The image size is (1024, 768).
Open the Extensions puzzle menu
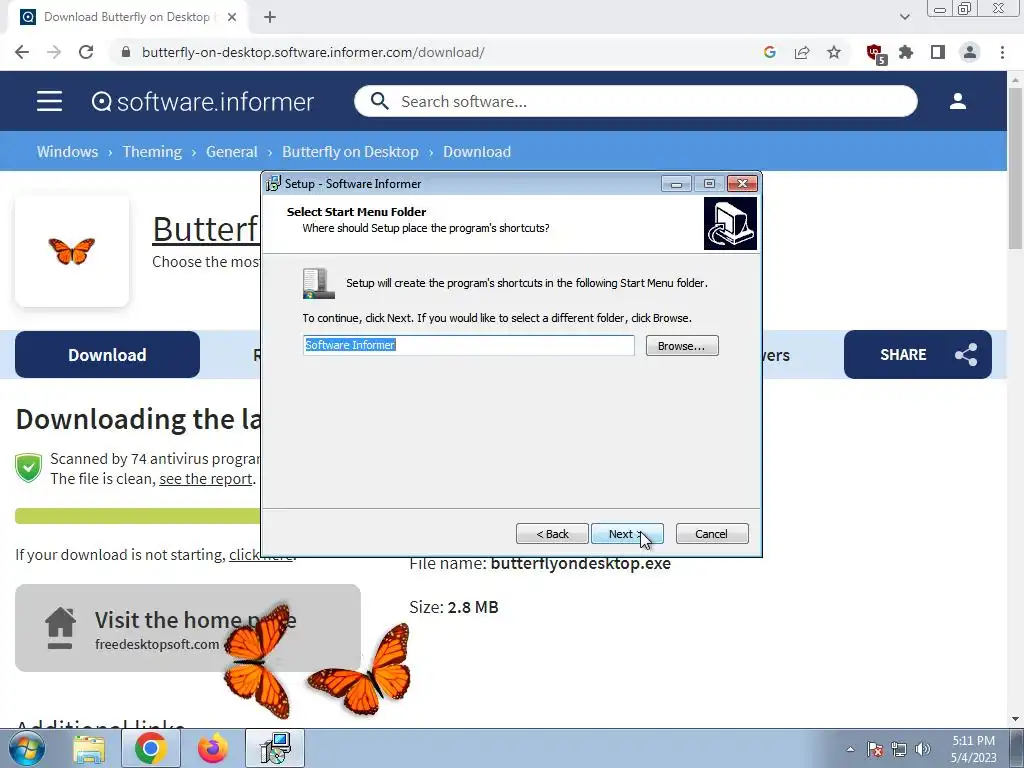[906, 52]
